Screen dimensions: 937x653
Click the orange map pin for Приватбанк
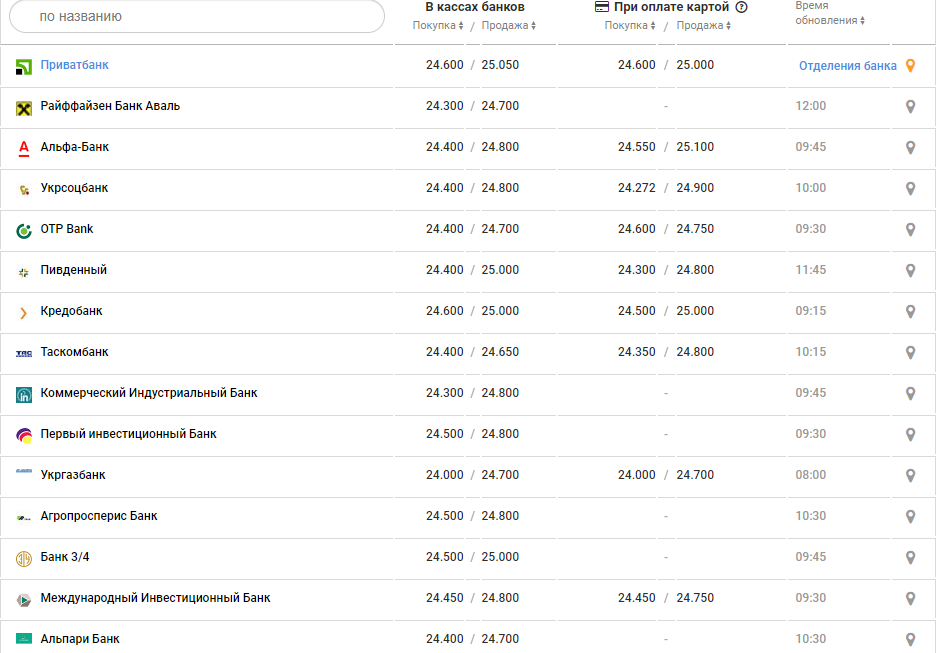[910, 66]
